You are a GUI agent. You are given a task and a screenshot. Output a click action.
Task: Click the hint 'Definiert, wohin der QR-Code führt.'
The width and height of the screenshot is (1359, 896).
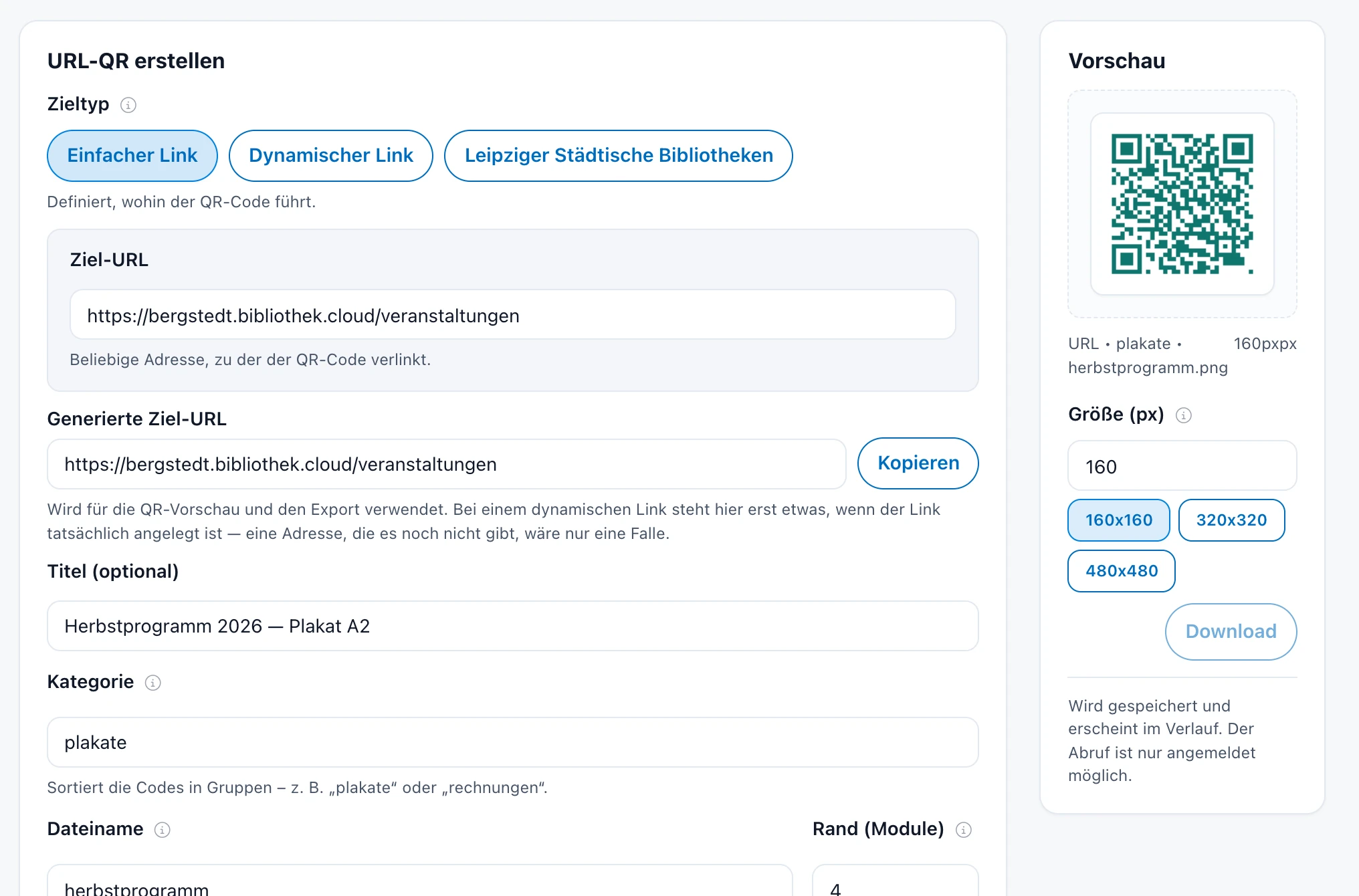coord(181,202)
